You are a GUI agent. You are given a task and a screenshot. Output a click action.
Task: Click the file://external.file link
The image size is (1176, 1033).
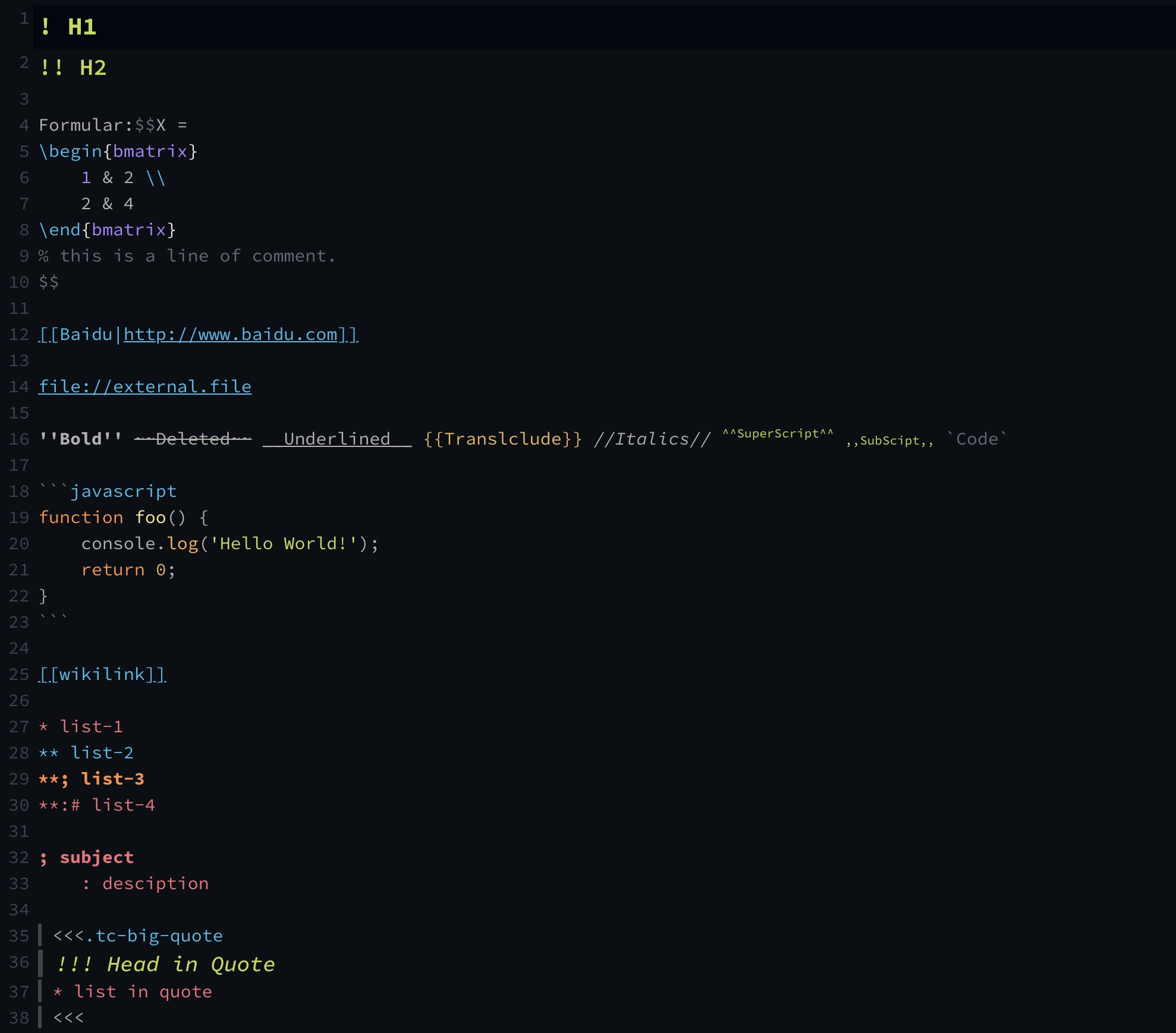pos(145,387)
